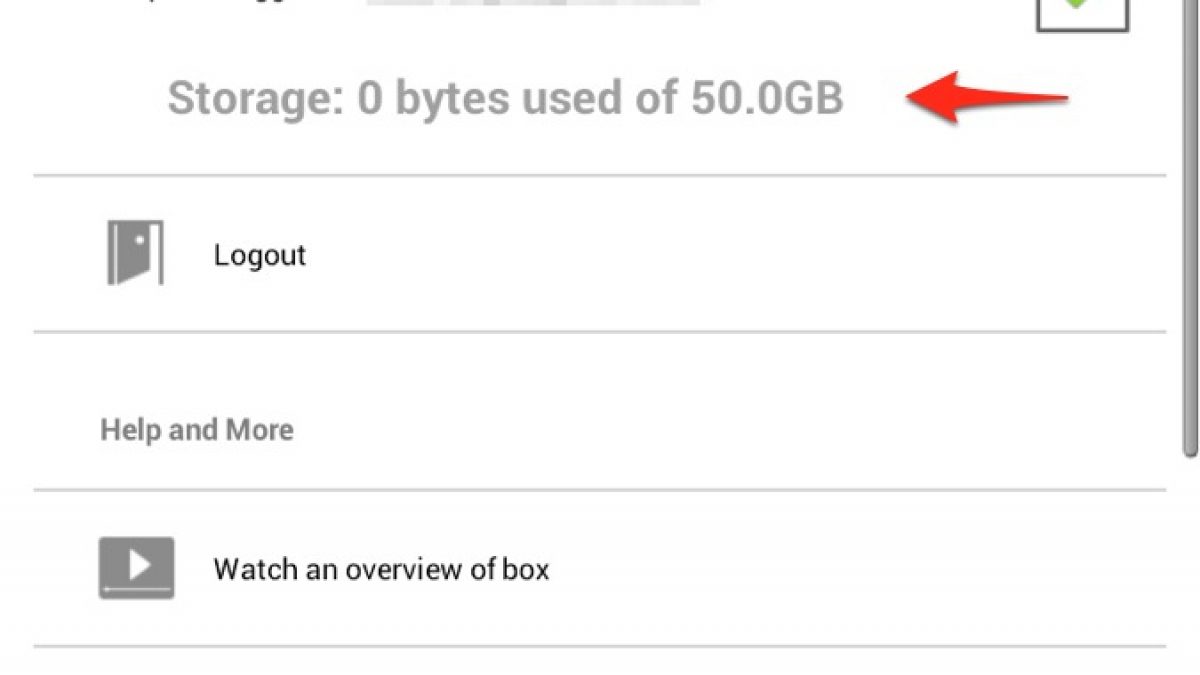Screen dimensions: 1200x675
Task: Click the 50.0GB total storage value
Action: 766,99
